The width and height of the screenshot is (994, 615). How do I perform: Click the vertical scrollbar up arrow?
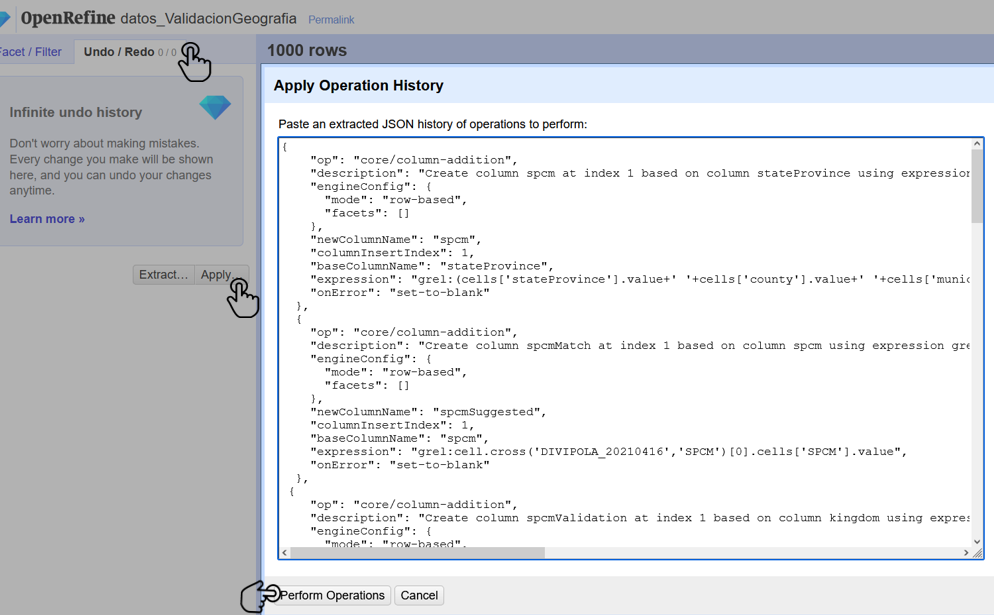977,144
